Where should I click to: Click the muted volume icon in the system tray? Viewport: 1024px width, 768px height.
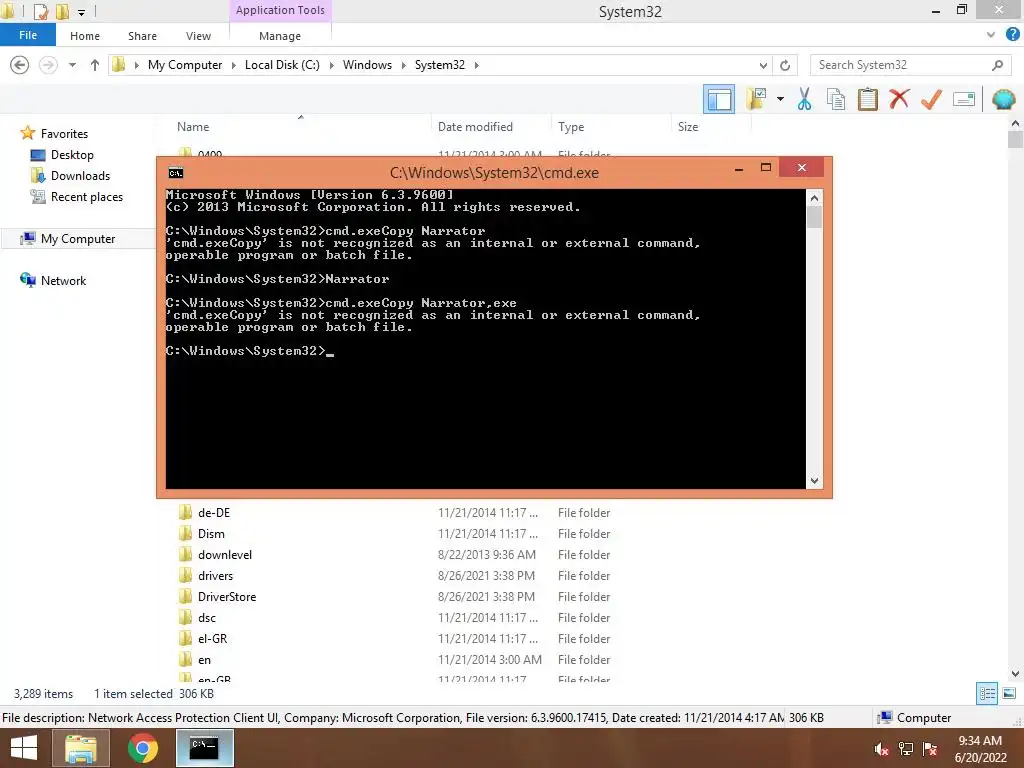(x=881, y=749)
